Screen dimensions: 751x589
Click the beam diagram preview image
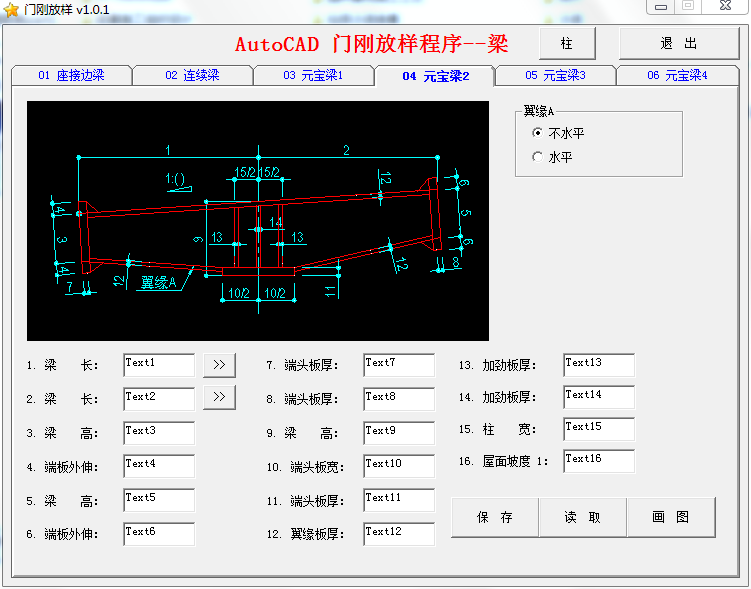click(x=258, y=221)
